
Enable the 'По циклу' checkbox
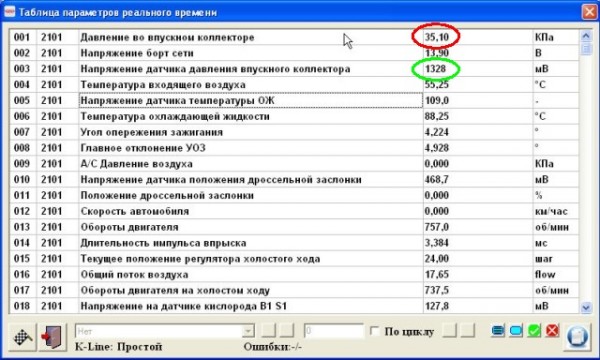tap(375, 331)
